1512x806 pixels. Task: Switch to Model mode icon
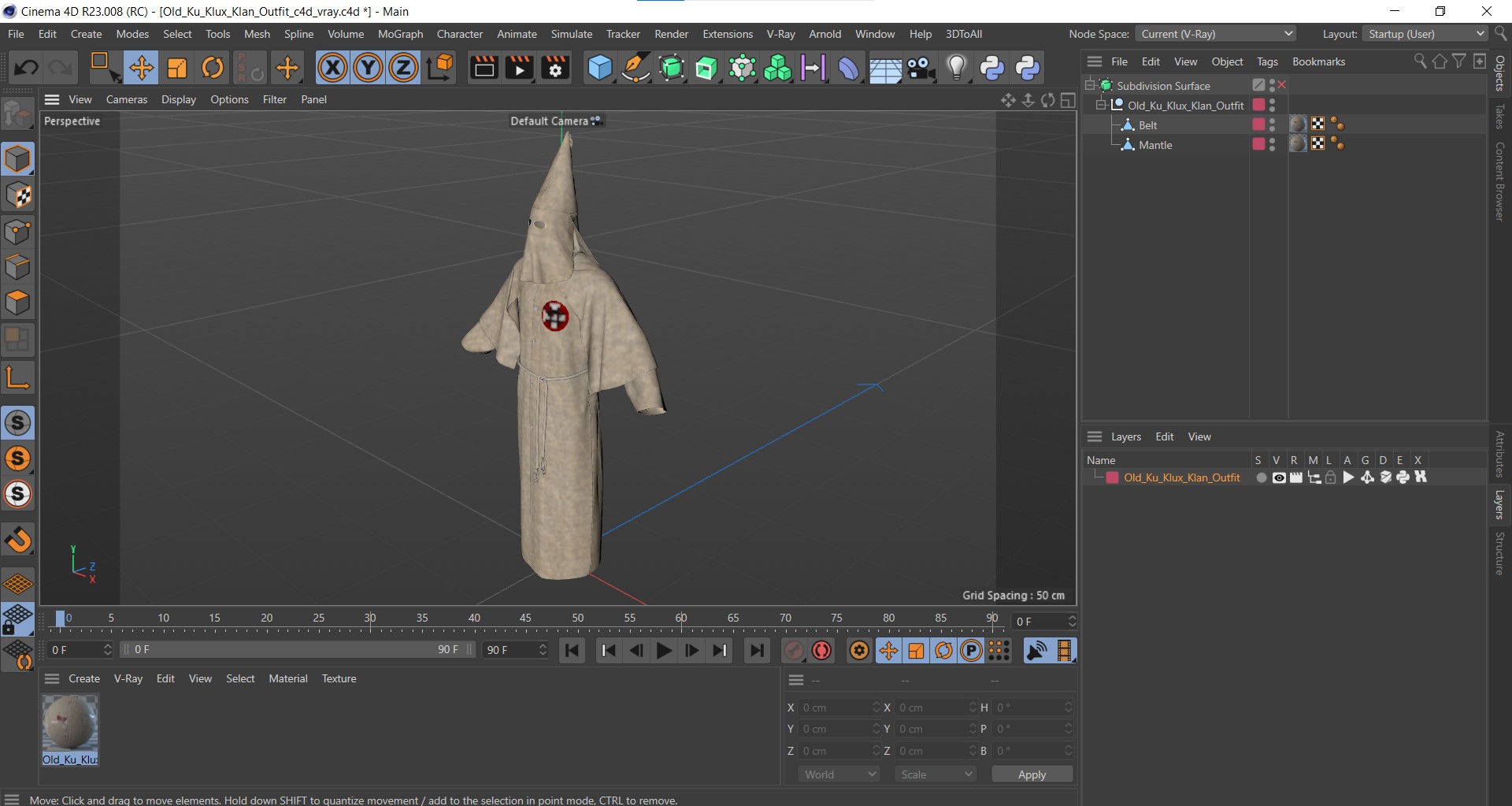tap(17, 159)
